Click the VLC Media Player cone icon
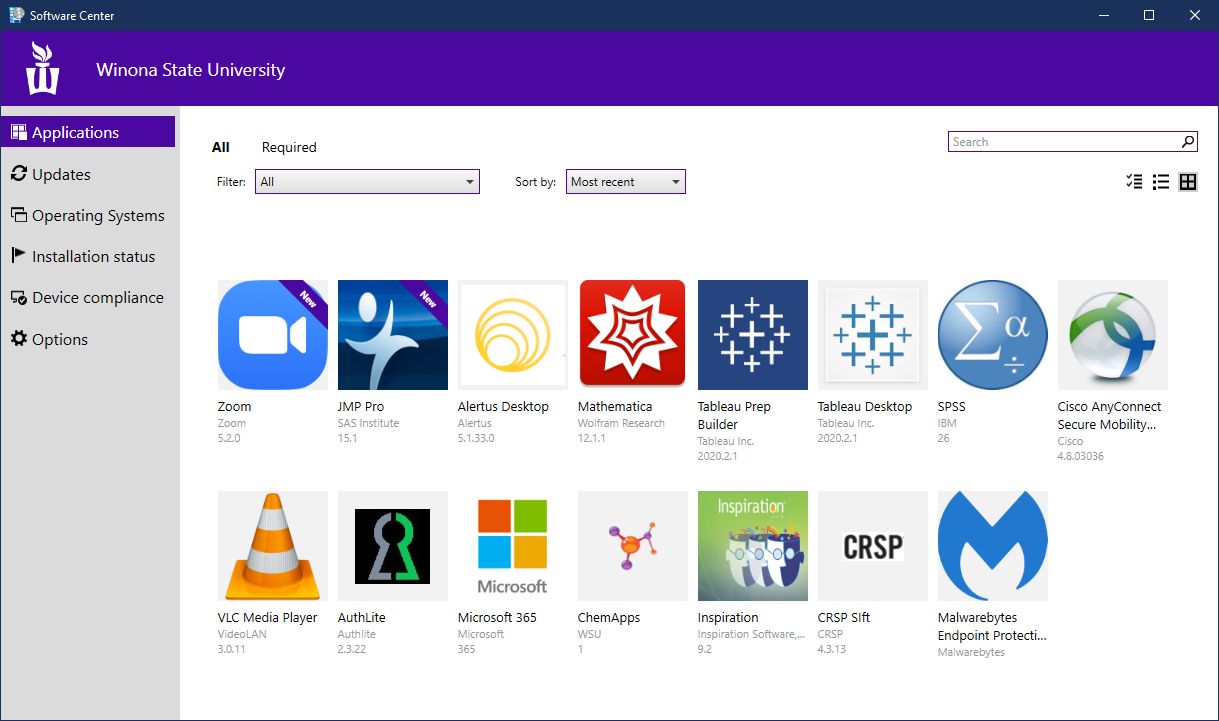Screen dimensions: 1219x721 tap(272, 545)
